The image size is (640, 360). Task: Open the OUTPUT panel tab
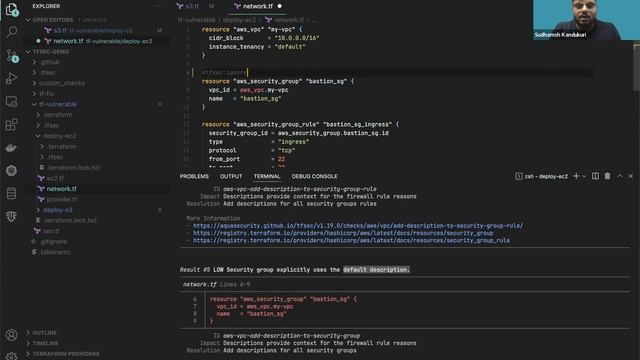(x=231, y=176)
